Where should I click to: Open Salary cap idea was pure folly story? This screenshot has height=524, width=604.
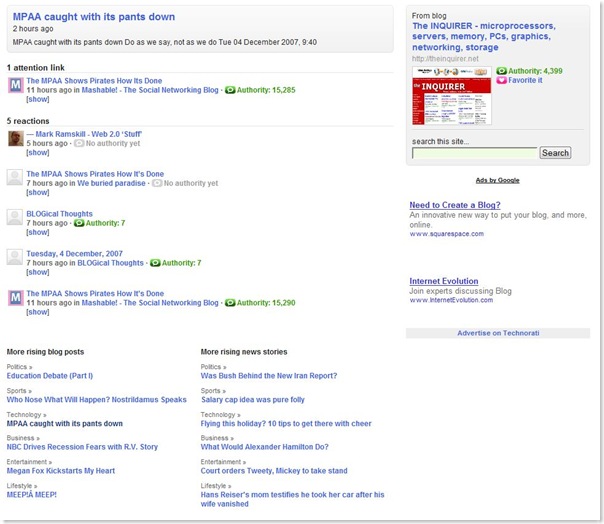click(253, 400)
